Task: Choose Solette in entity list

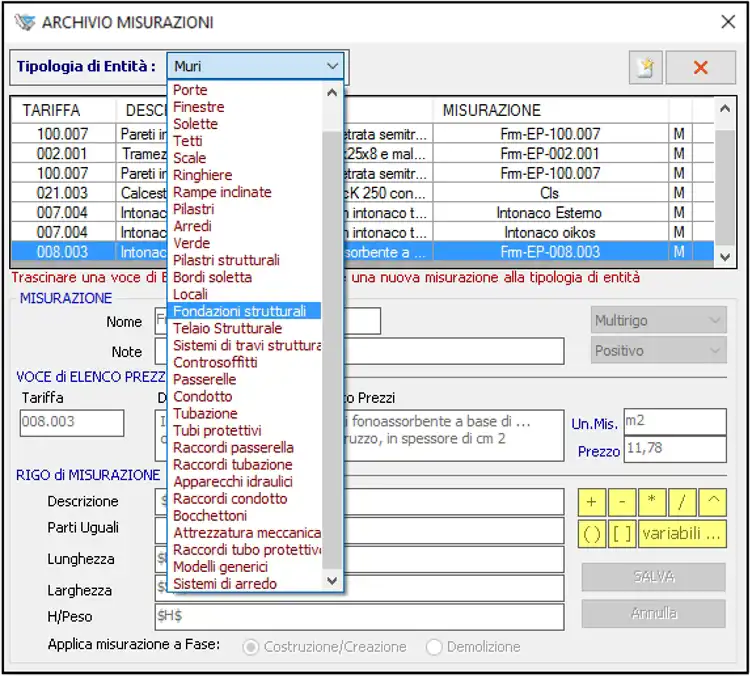Action: point(245,124)
